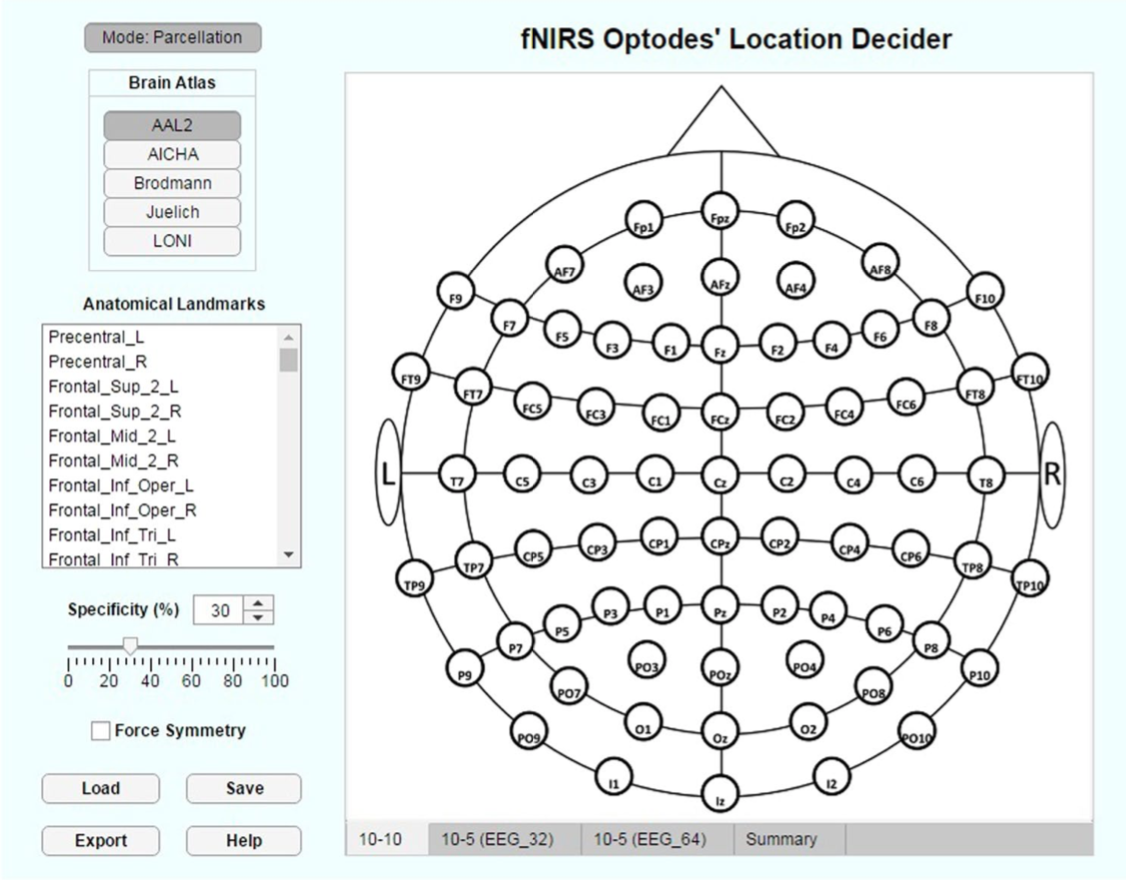This screenshot has width=1126, height=880.
Task: Click the Help button
Action: tap(243, 841)
